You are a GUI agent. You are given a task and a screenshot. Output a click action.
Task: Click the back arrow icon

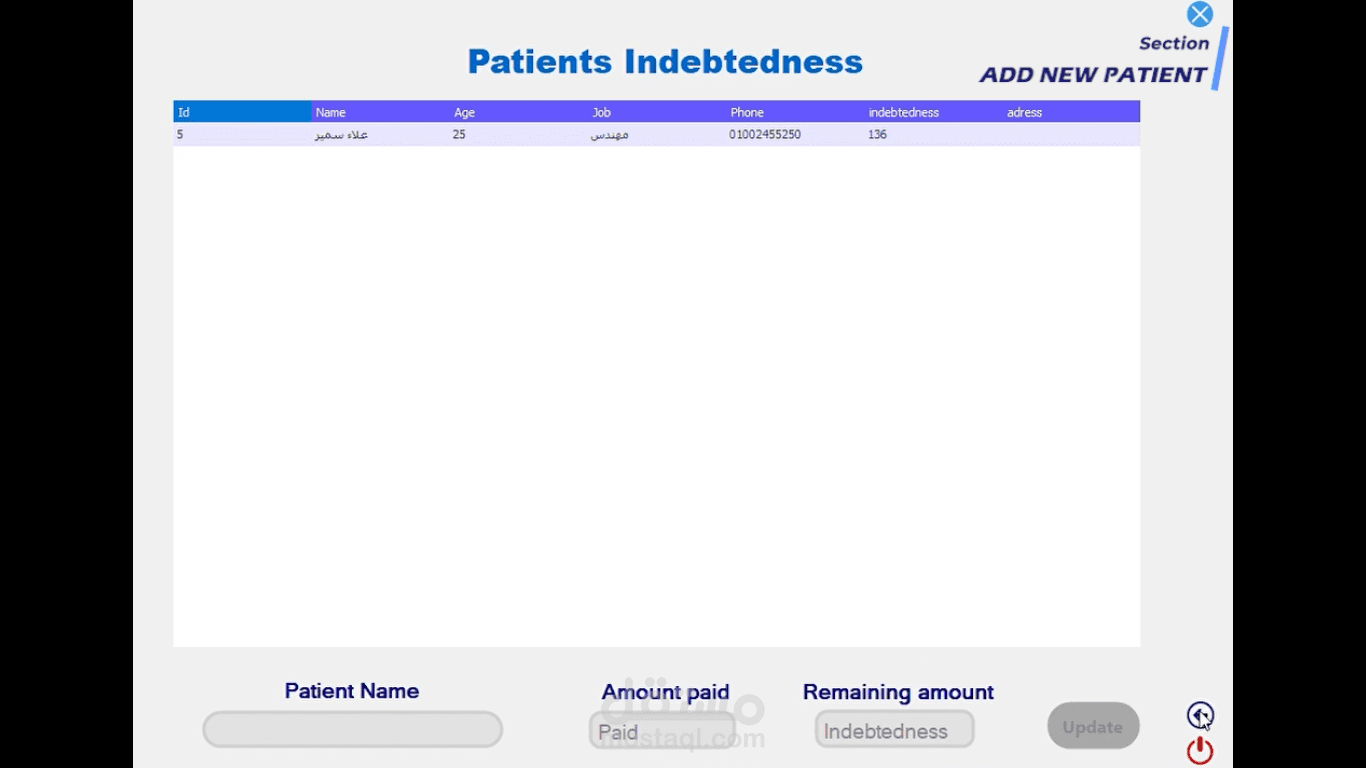[1200, 715]
